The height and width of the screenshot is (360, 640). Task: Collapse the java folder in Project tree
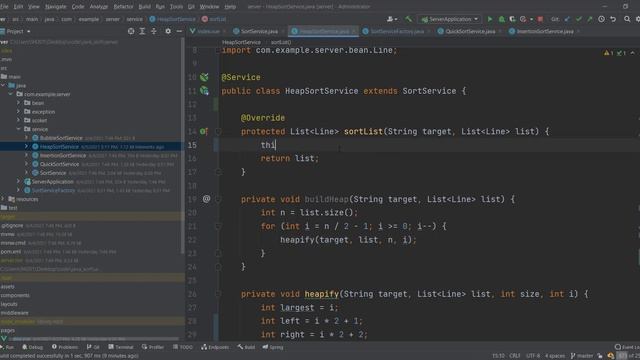pyautogui.click(x=4, y=85)
